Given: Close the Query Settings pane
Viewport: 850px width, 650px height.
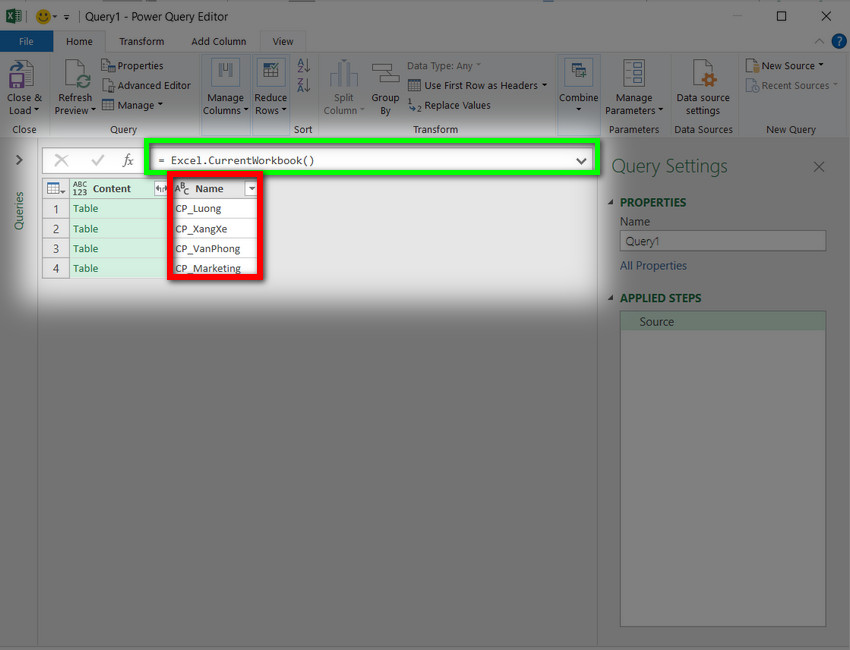Looking at the screenshot, I should coord(819,166).
